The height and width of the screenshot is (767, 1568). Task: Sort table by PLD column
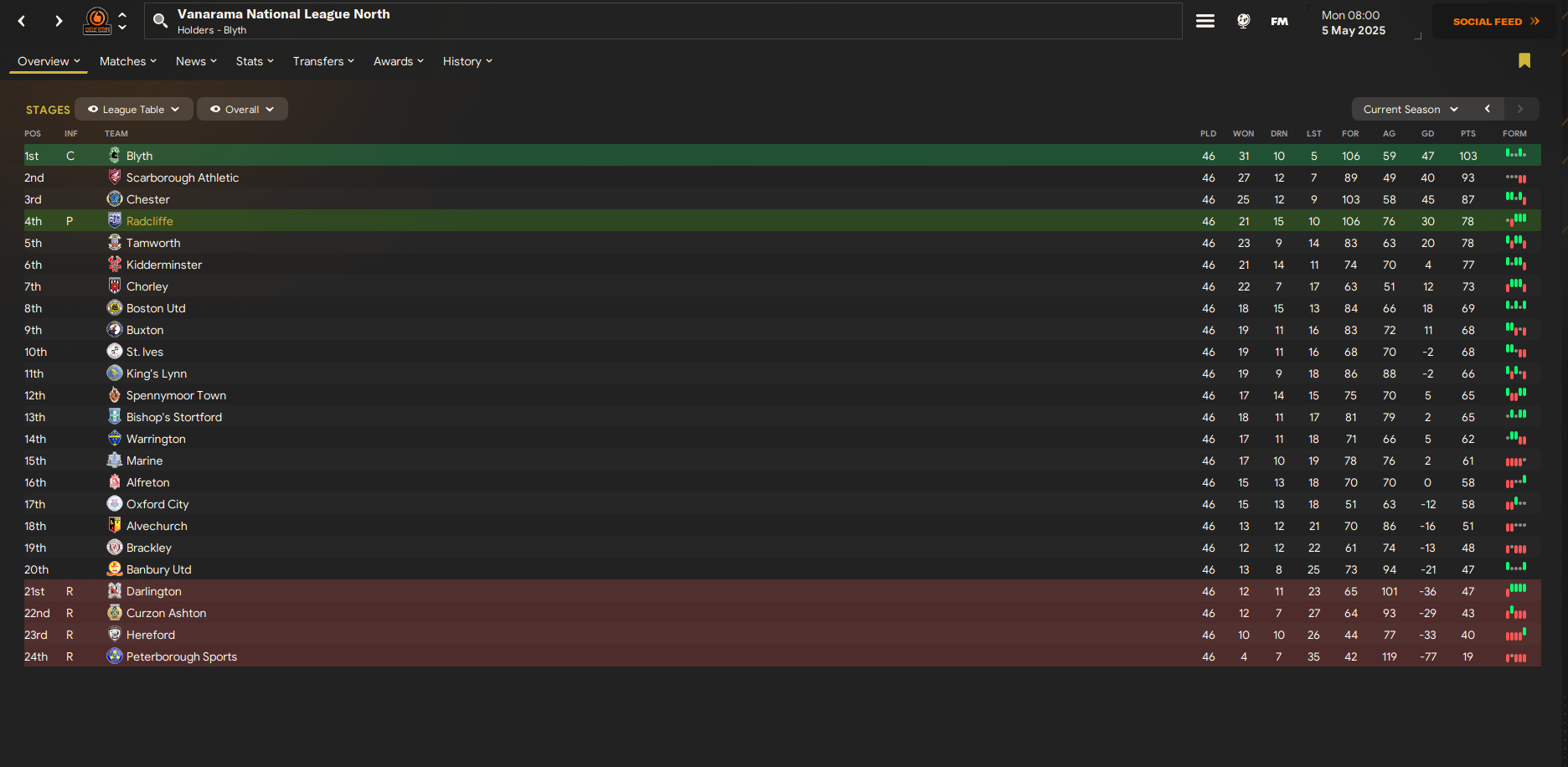(1209, 134)
